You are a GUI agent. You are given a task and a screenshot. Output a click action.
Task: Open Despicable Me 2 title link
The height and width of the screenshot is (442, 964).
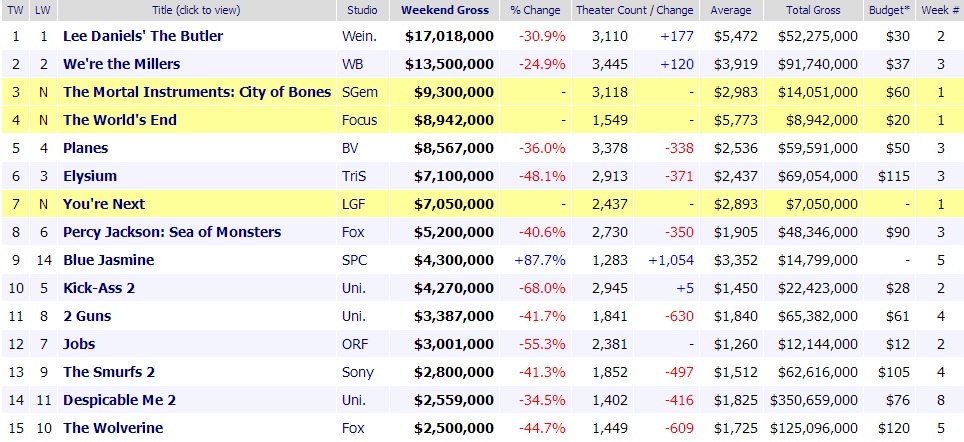click(x=120, y=400)
